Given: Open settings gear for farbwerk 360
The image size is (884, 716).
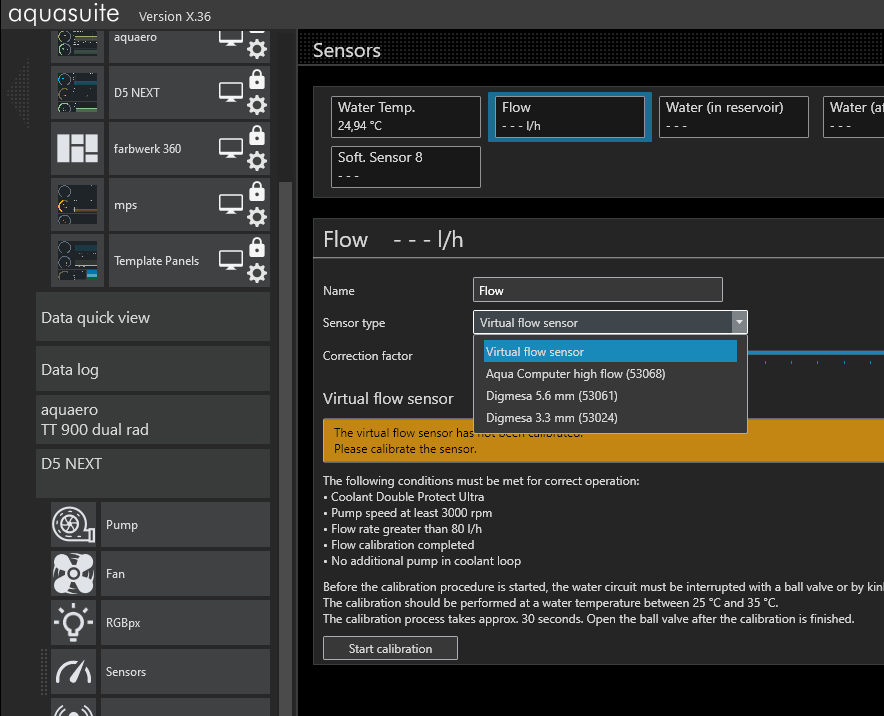Looking at the screenshot, I should point(257,161).
